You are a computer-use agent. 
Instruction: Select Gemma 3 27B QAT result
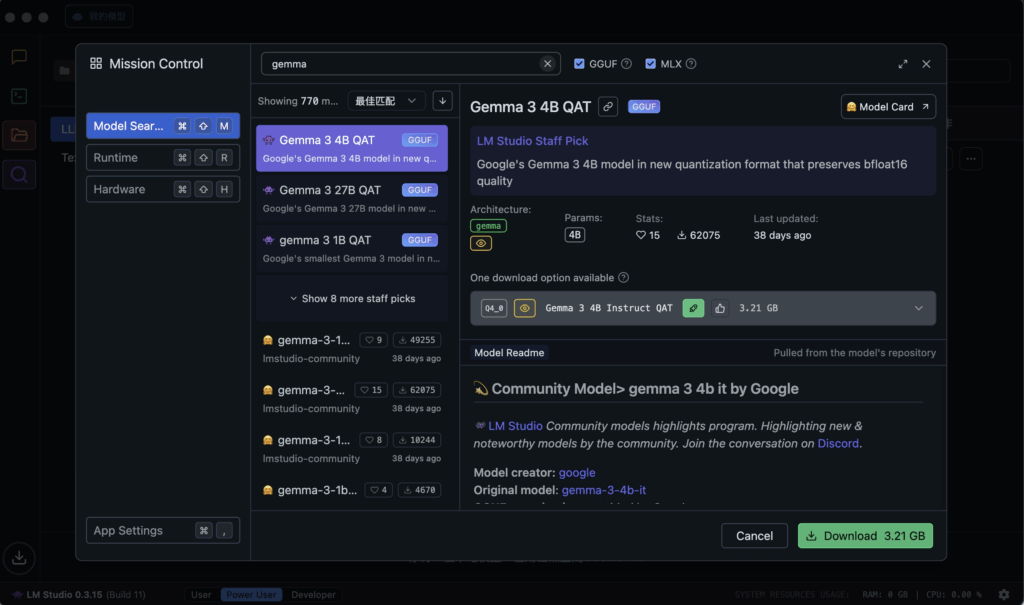[352, 199]
